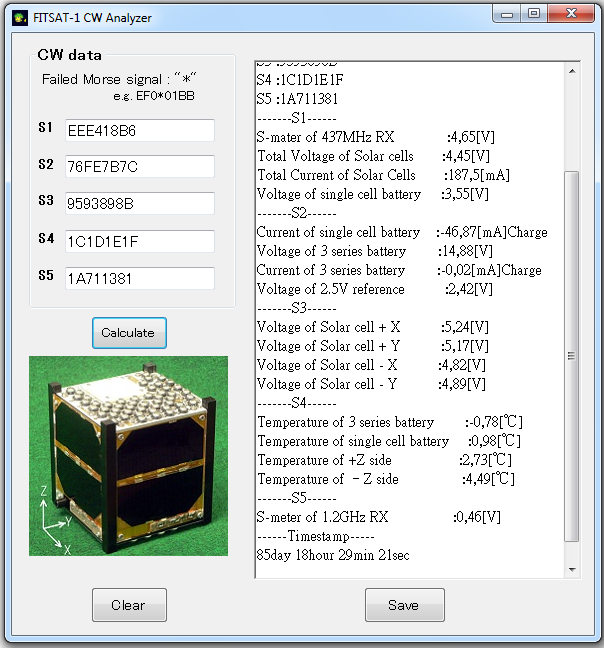Clear all CW data with Clear button
Viewport: 604px width, 648px height.
[x=129, y=605]
